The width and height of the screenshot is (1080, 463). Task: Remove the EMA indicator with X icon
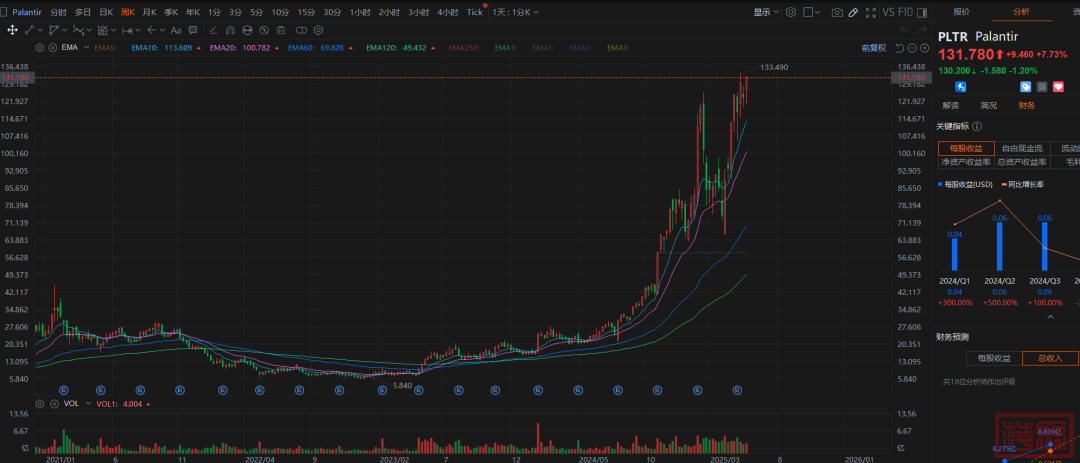tap(50, 48)
